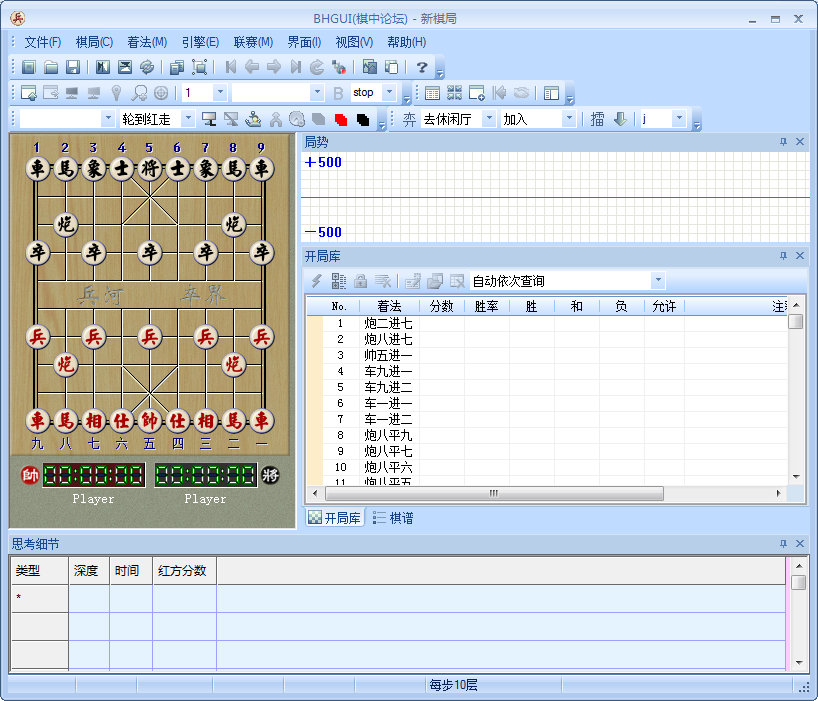Expand the 轮到红走 turn dropdown

click(x=188, y=119)
